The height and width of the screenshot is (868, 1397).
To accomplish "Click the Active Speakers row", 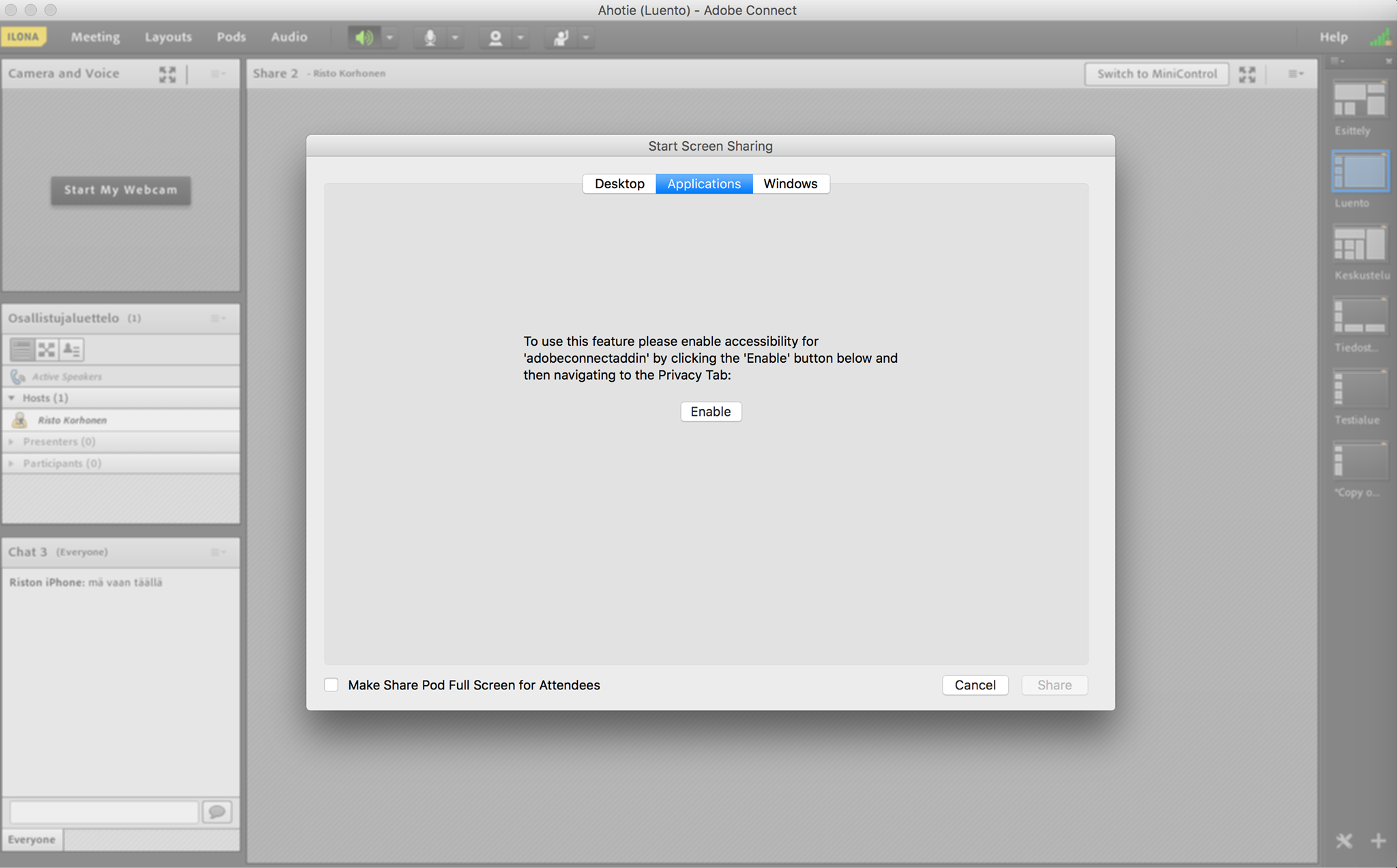I will coord(121,376).
